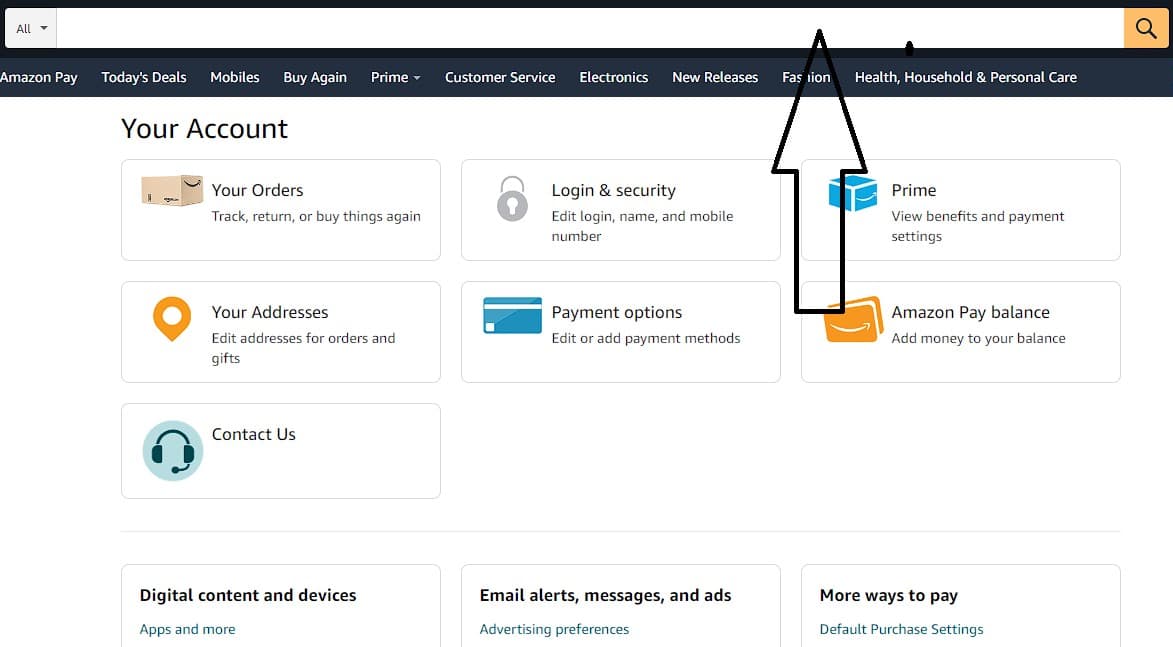Viewport: 1173px width, 647px height.
Task: Open Customer Service from the navigation bar
Action: point(500,77)
